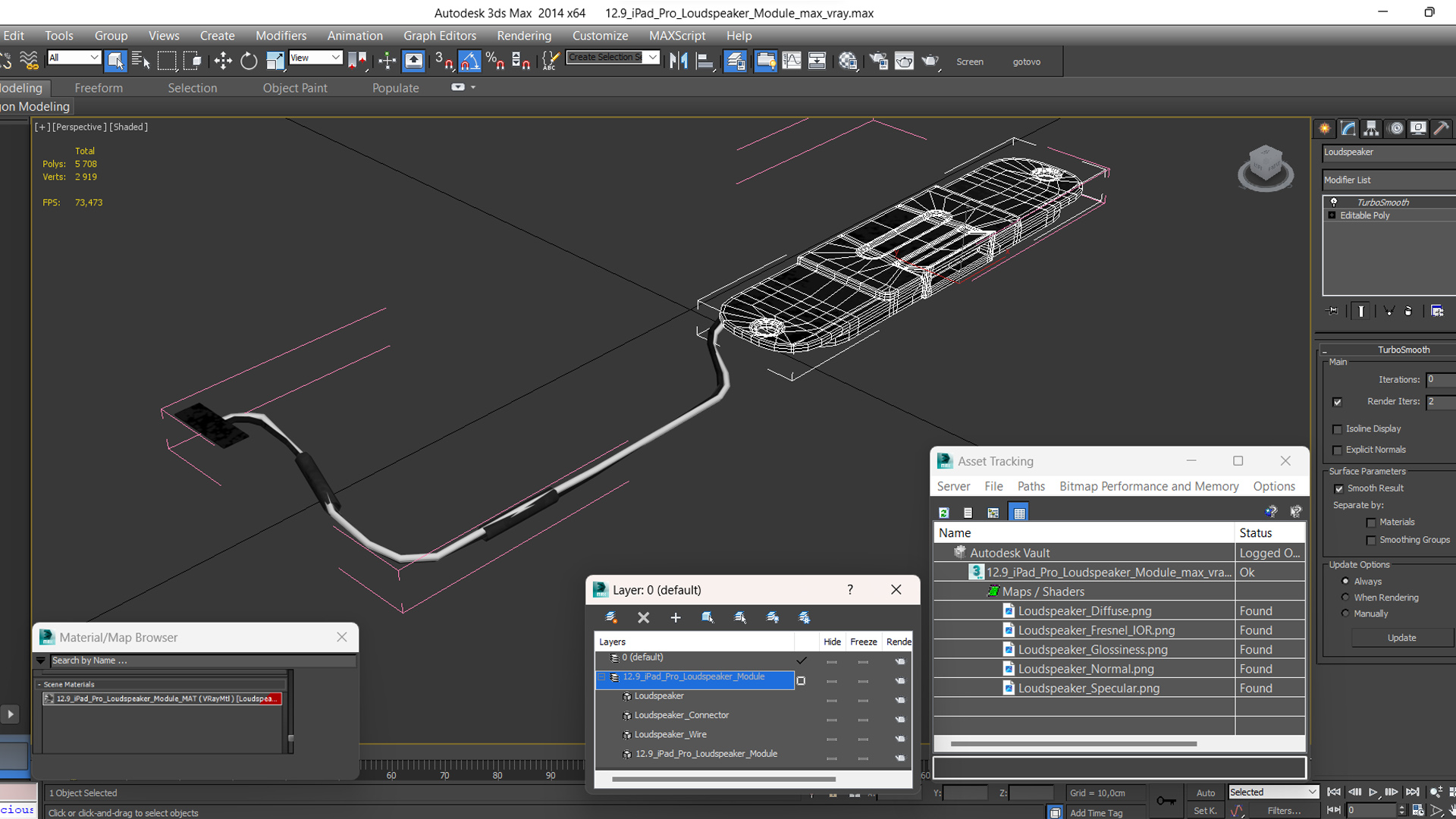The width and height of the screenshot is (1456, 819).
Task: Select the Manually update option
Action: point(1346,613)
